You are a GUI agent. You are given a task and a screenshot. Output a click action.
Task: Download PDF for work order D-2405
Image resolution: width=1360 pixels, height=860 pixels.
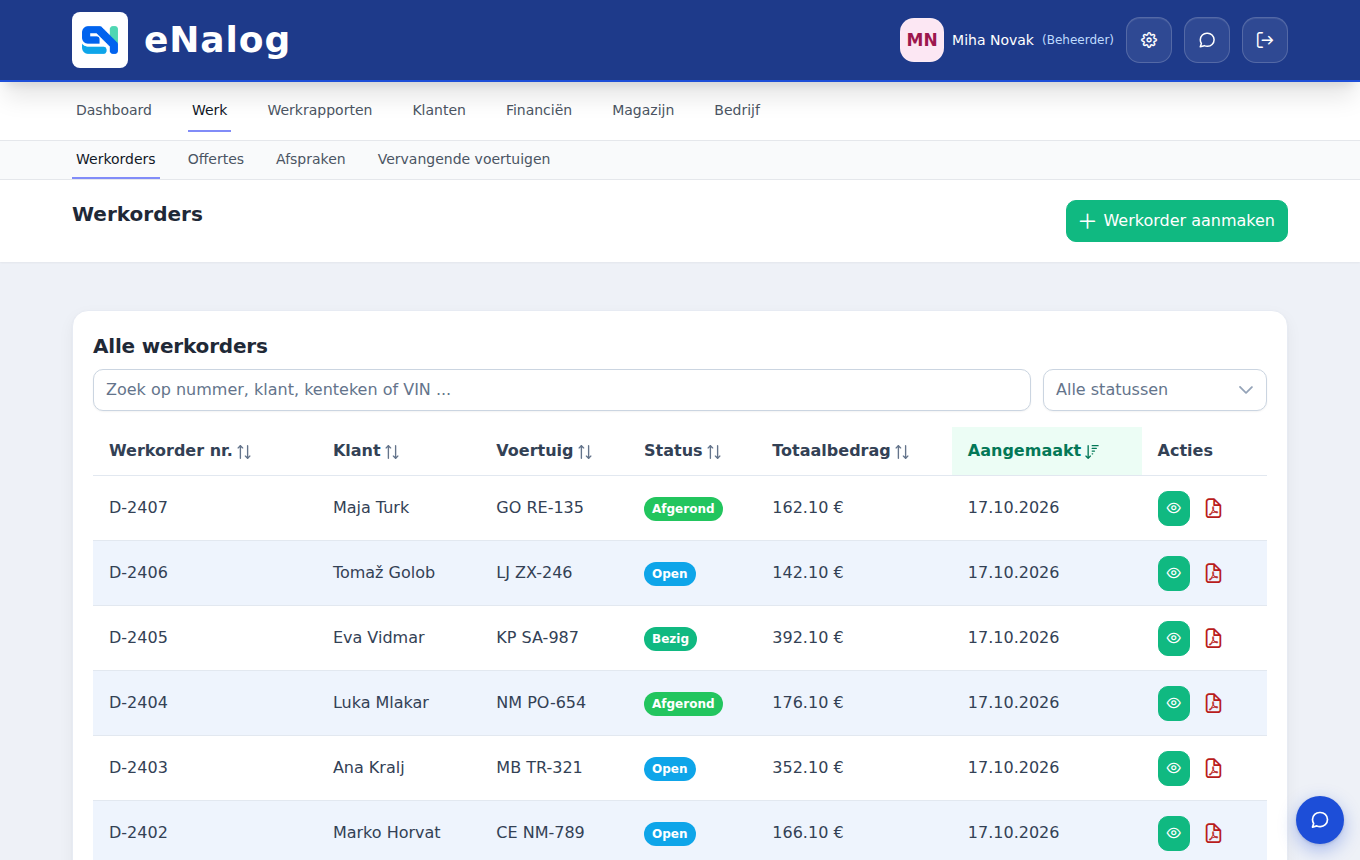click(1213, 638)
